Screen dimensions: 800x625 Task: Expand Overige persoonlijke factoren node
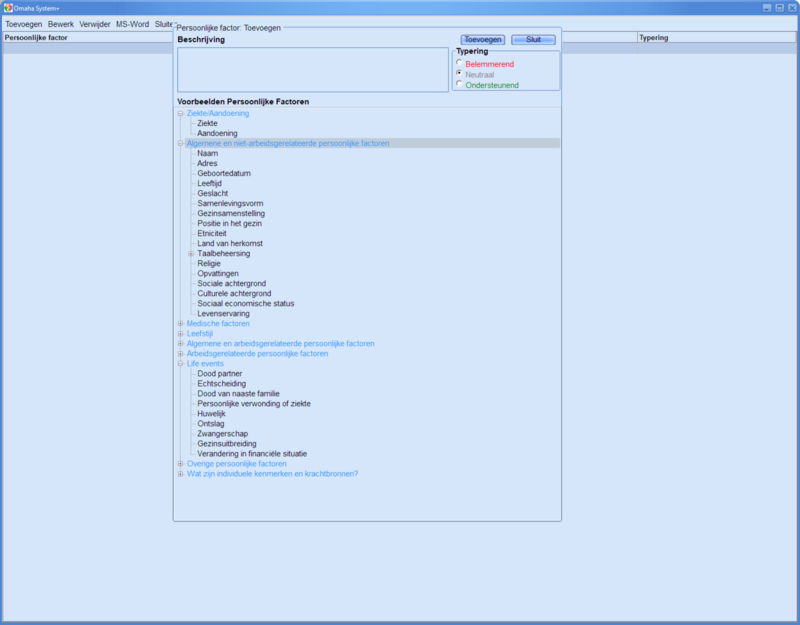(x=181, y=463)
